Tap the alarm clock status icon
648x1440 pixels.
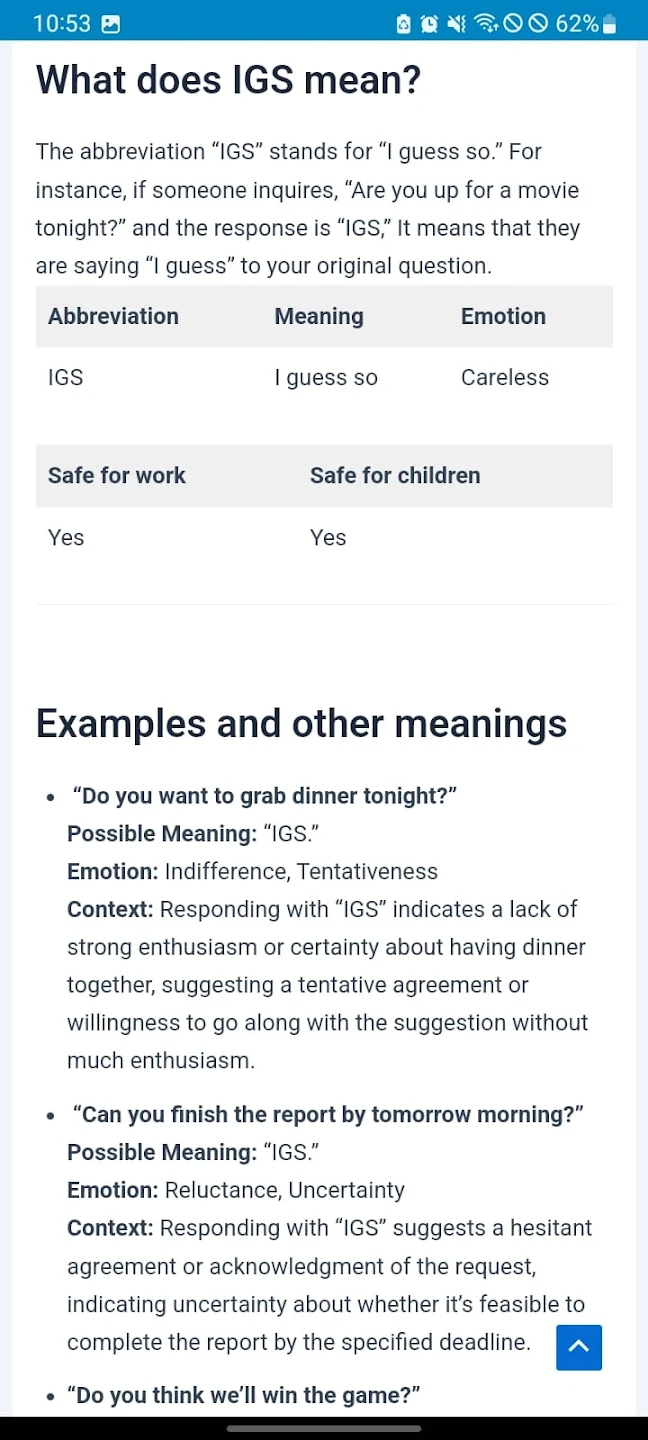[429, 24]
